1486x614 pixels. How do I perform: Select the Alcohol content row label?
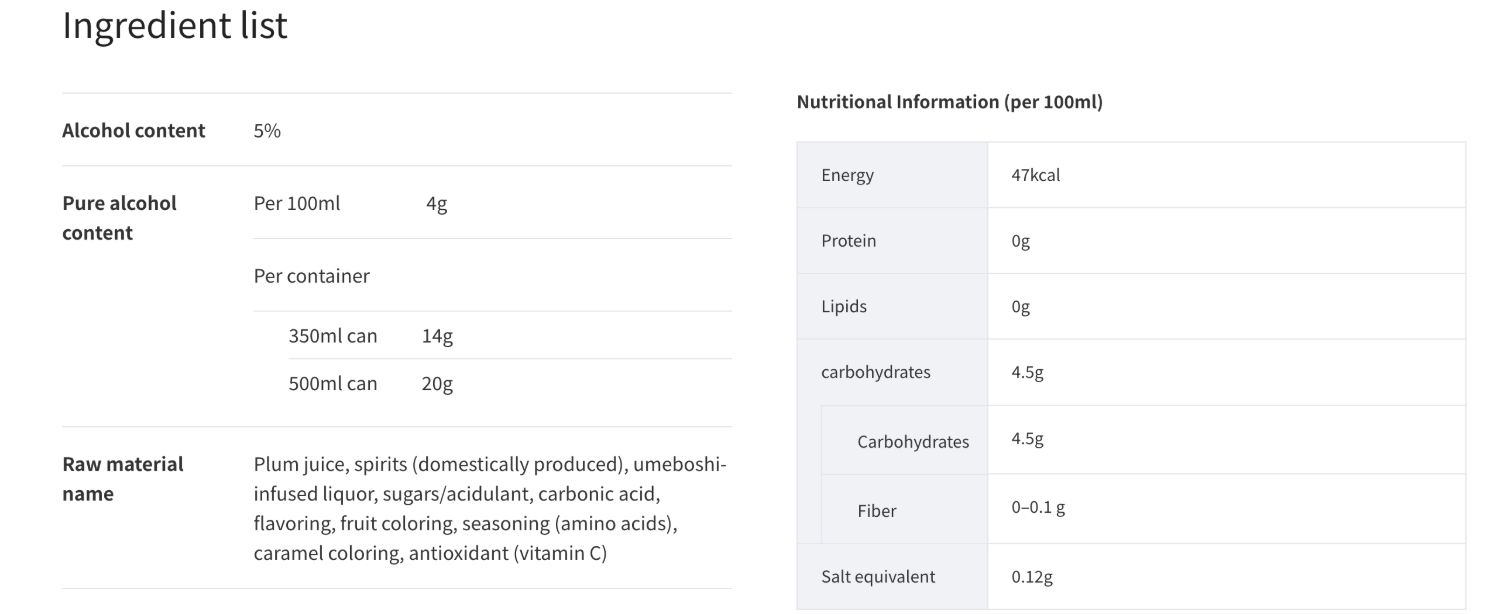click(x=134, y=130)
